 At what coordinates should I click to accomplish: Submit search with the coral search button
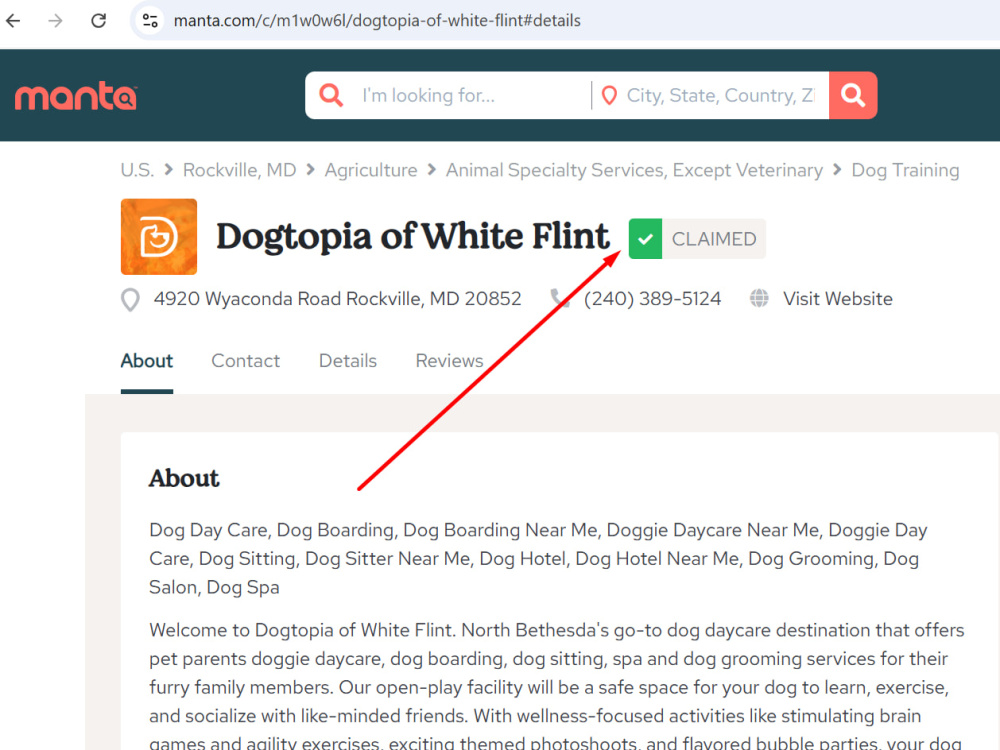(853, 96)
